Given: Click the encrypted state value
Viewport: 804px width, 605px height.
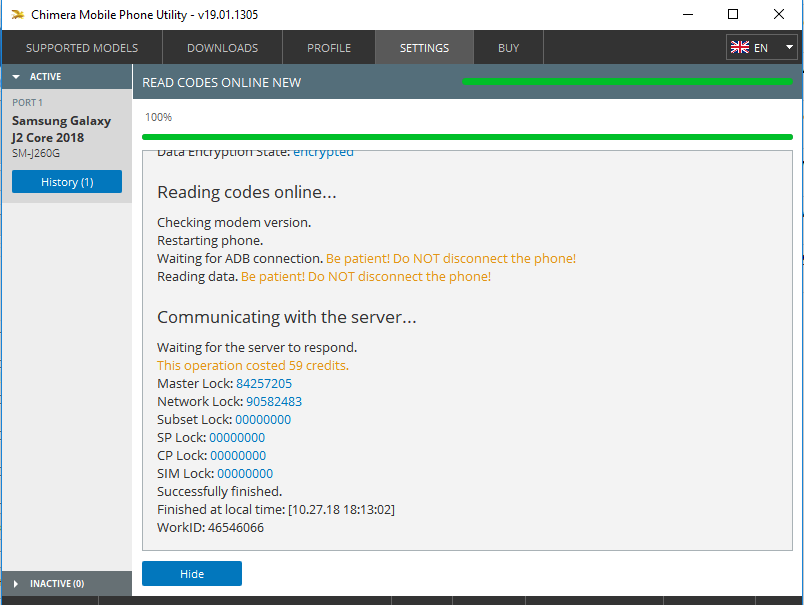Looking at the screenshot, I should coord(323,153).
